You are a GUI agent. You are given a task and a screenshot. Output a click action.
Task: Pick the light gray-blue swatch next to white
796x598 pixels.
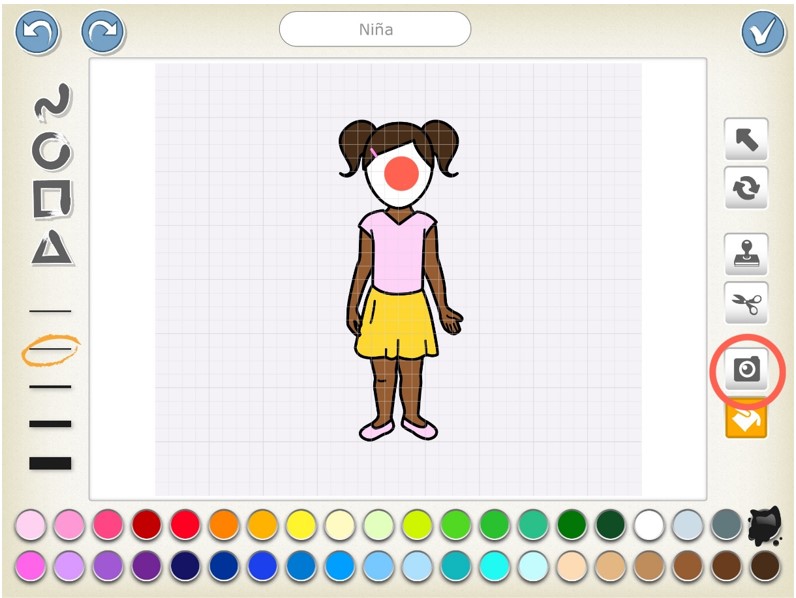pos(687,525)
